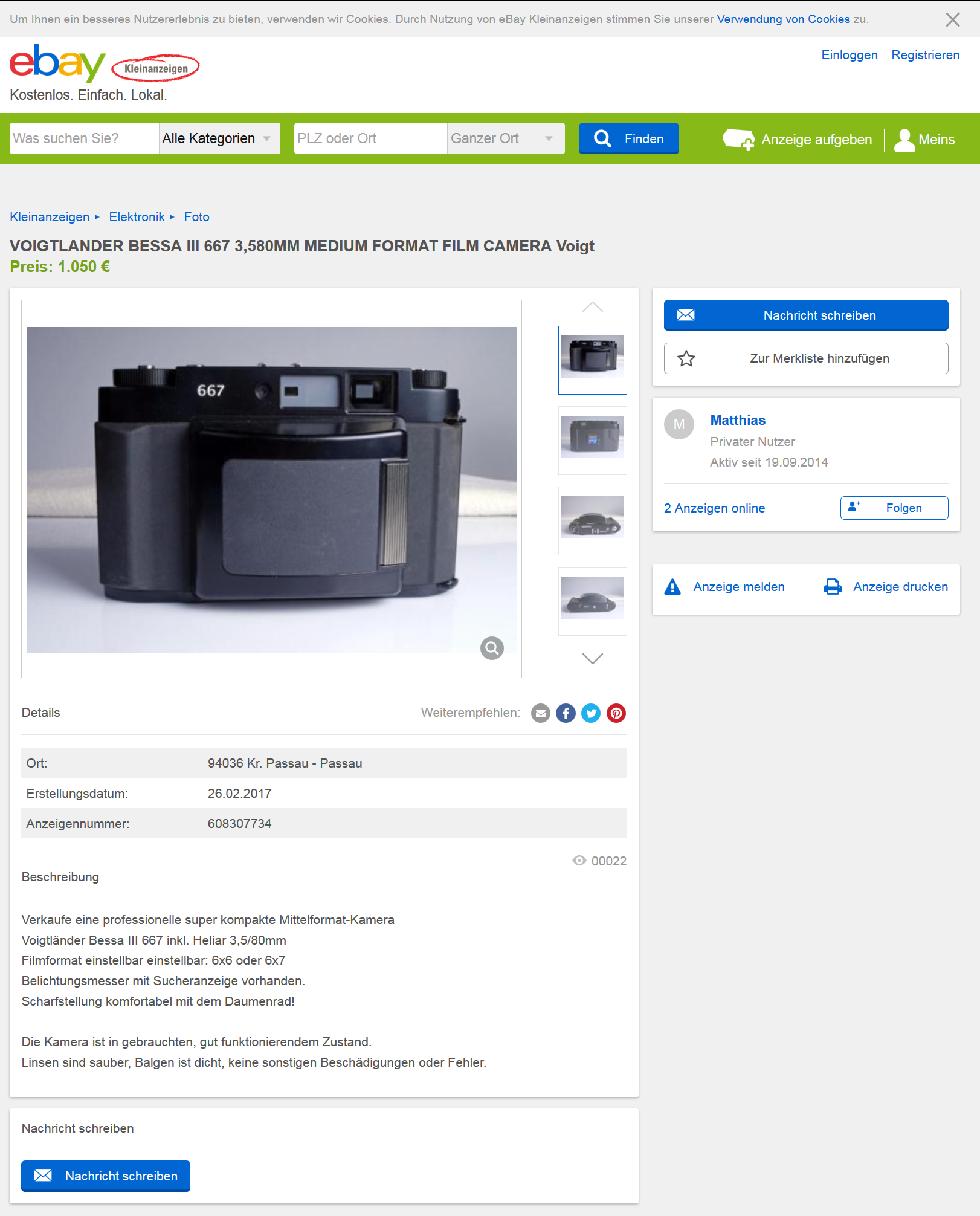Click bottom Nachricht schreiben button
The image size is (980, 1216).
pyautogui.click(x=106, y=1176)
